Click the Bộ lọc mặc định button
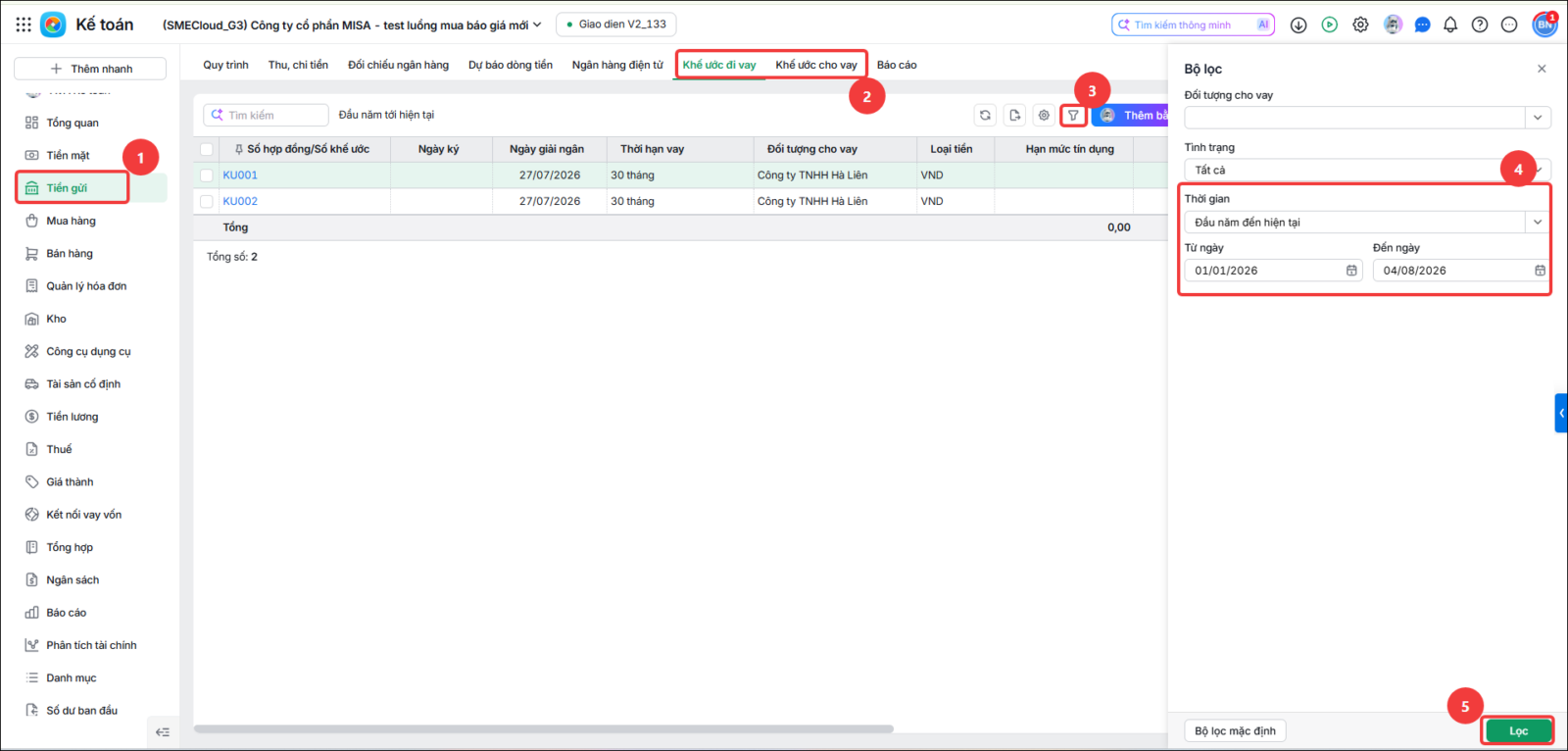 (x=1235, y=731)
